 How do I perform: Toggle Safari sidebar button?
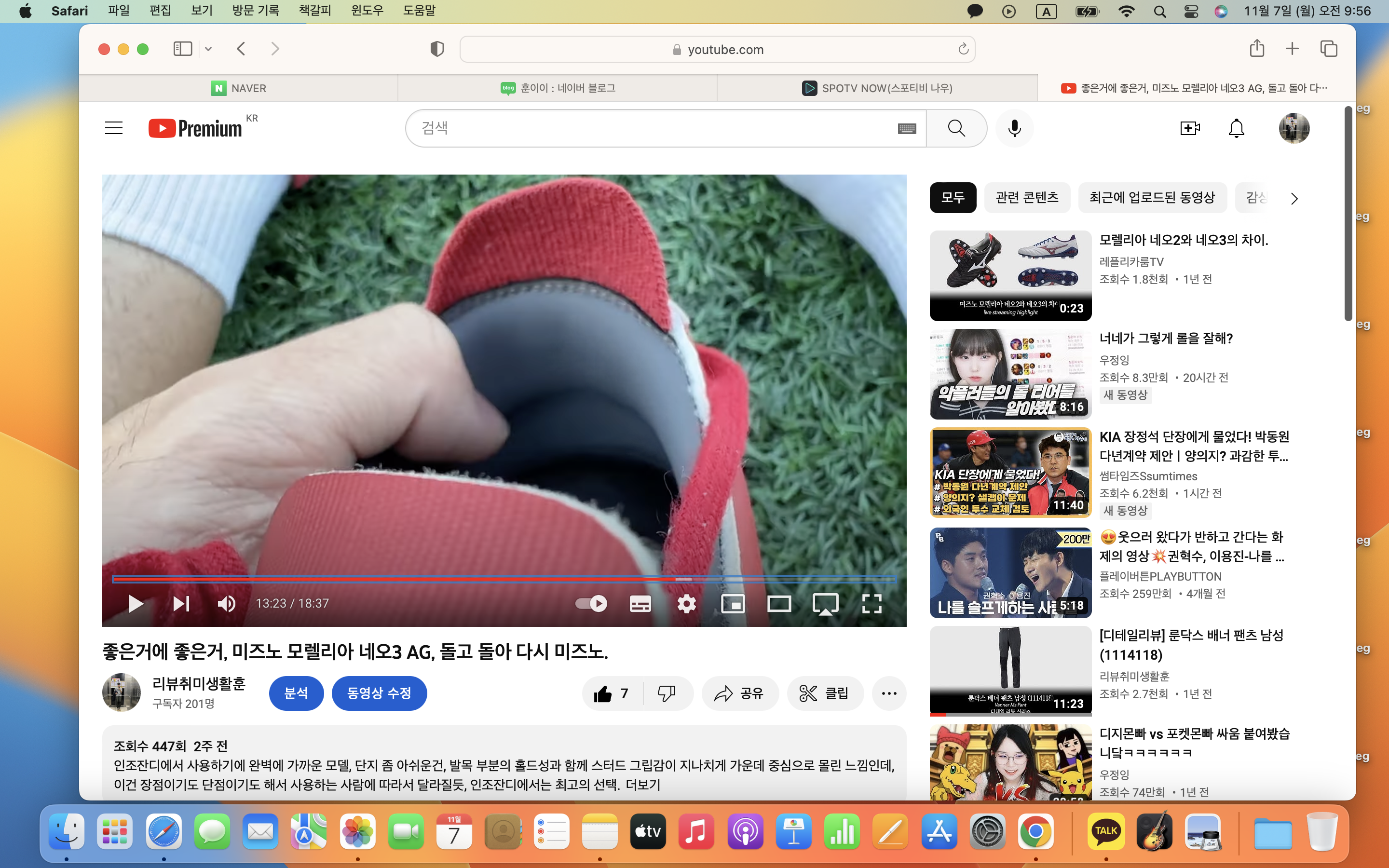(182, 49)
